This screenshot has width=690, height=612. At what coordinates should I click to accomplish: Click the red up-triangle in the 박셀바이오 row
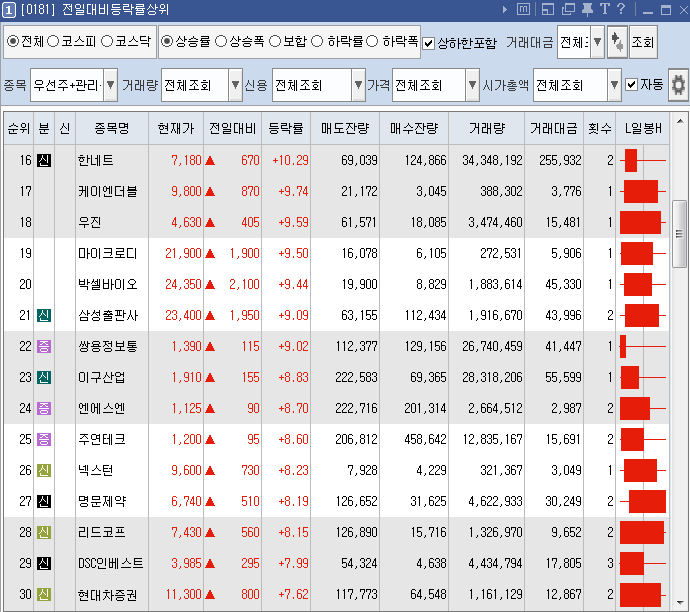[x=210, y=285]
